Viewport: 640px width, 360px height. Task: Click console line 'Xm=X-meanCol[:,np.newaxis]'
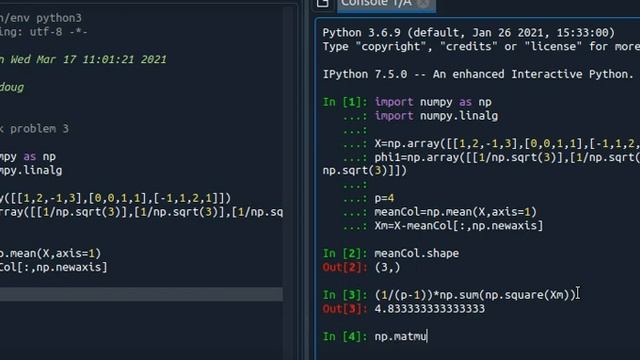point(459,226)
